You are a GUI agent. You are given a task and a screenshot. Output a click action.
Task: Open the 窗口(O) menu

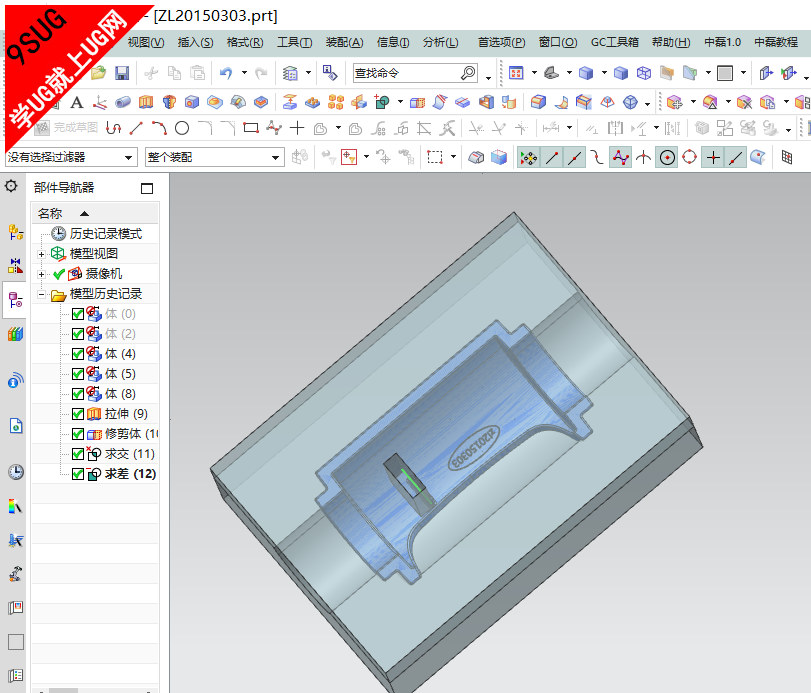558,42
